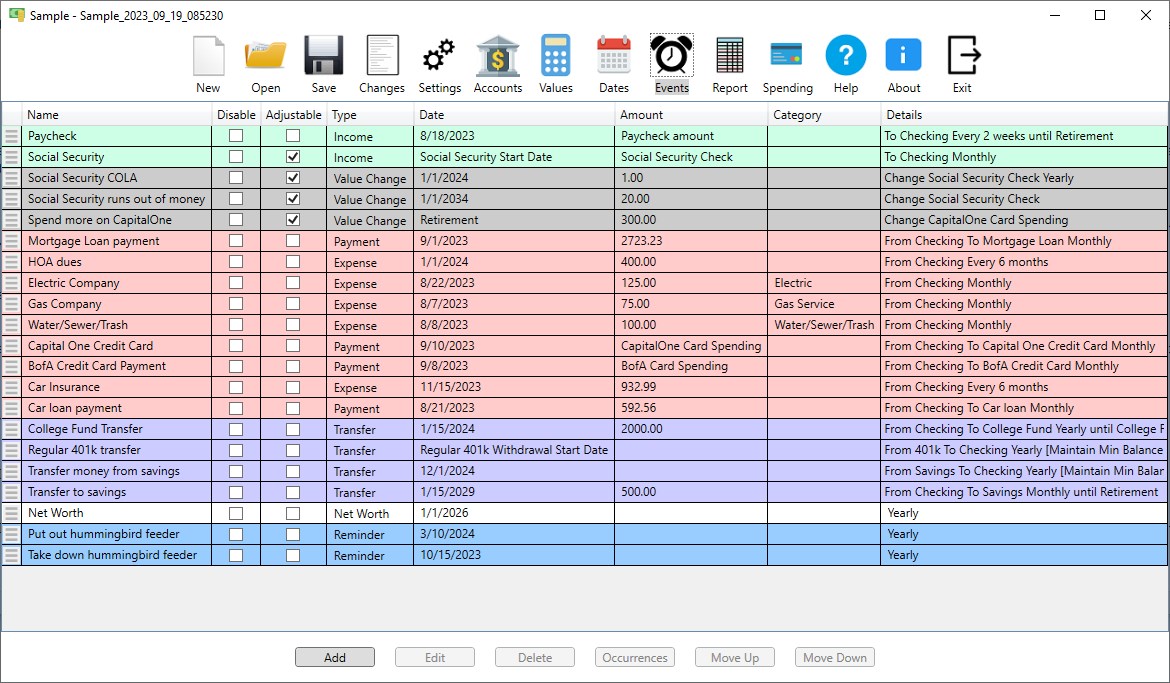The image size is (1170, 683).
Task: Click the row handle for Net Worth
Action: pos(11,513)
